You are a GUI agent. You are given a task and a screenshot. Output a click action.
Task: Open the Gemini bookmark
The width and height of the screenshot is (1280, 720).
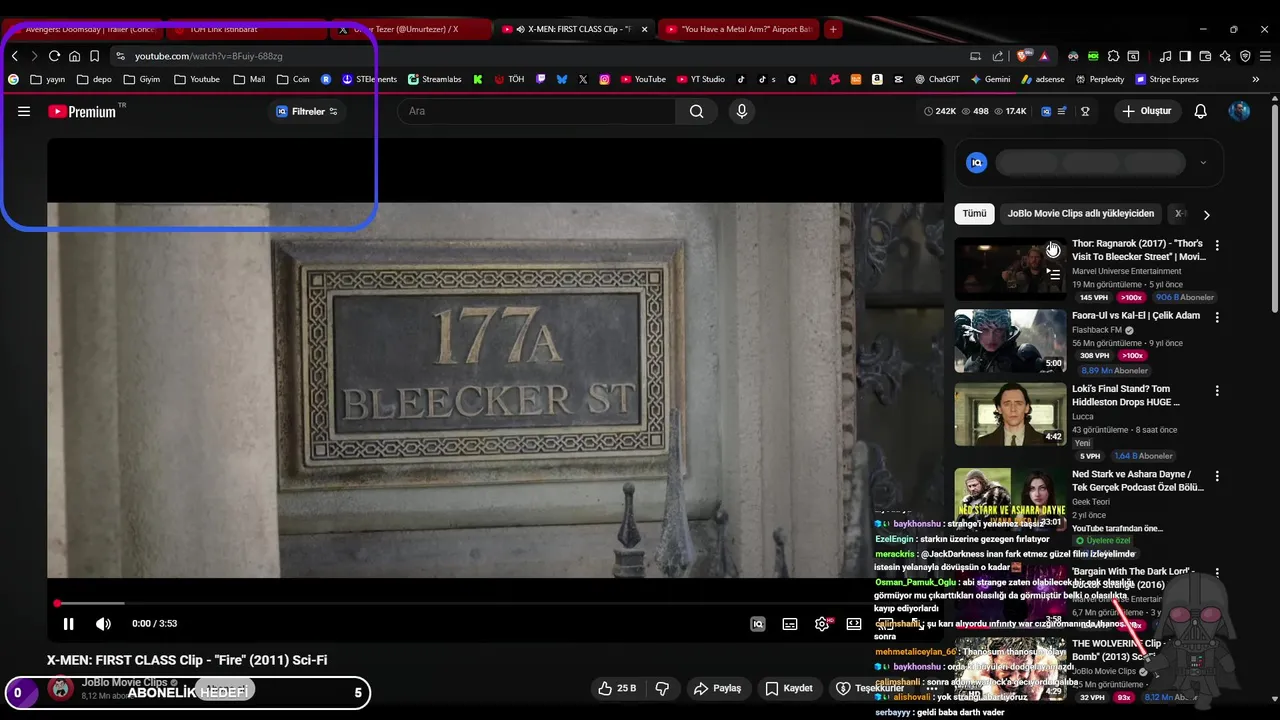[x=991, y=79]
